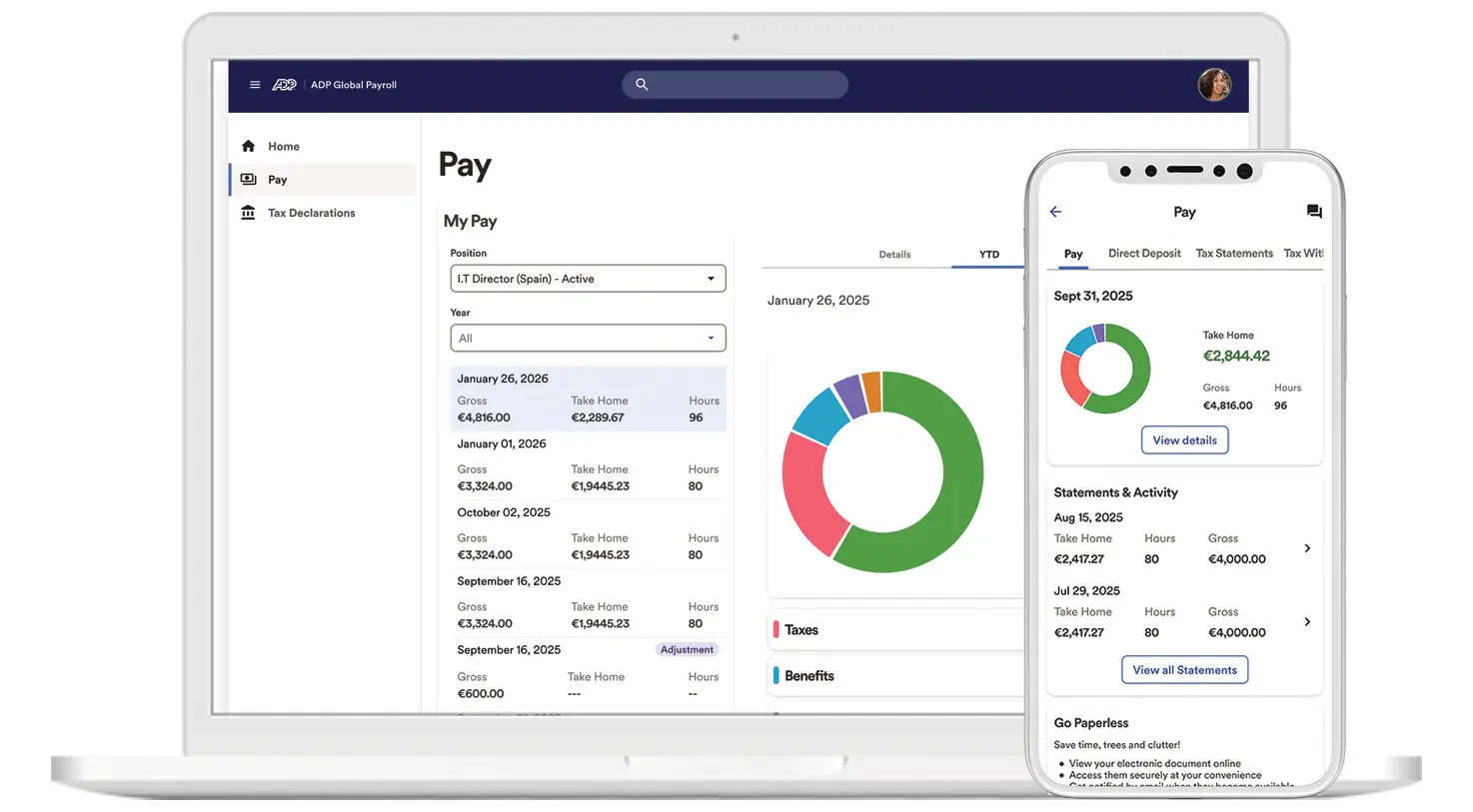This screenshot has width=1473, height=812.
Task: Click the Adjustment badge
Action: (687, 650)
